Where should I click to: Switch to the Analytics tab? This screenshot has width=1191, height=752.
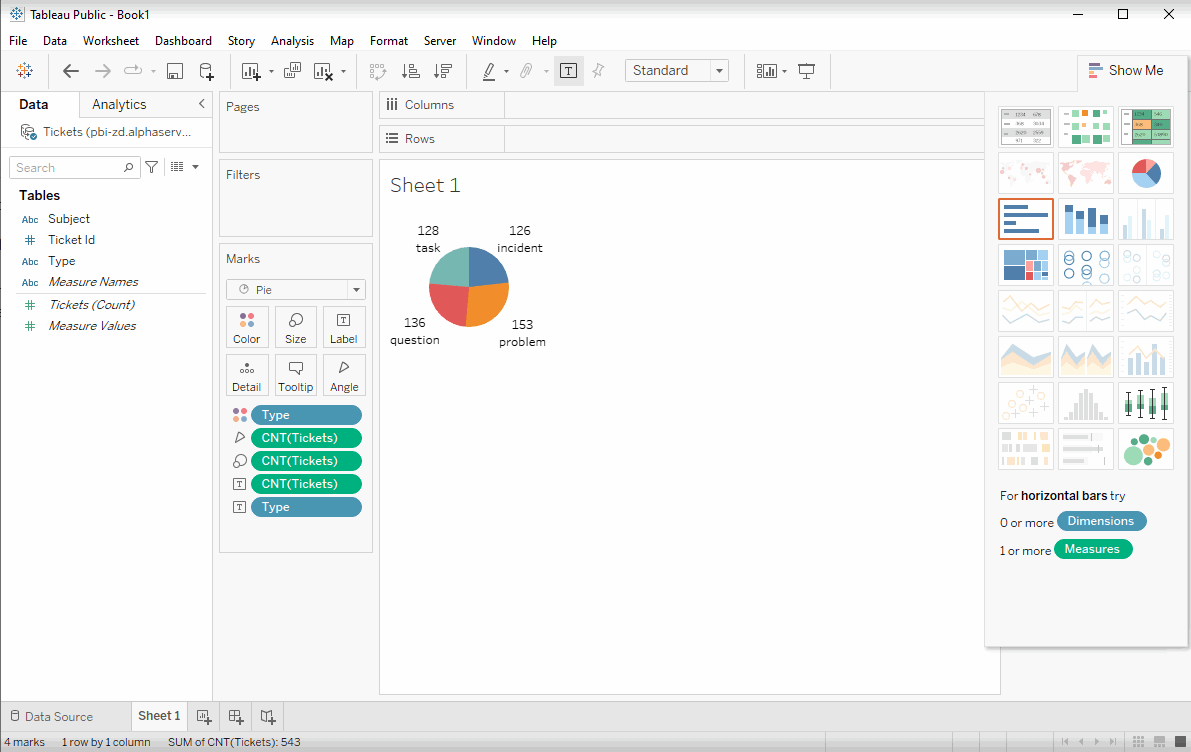coord(119,103)
